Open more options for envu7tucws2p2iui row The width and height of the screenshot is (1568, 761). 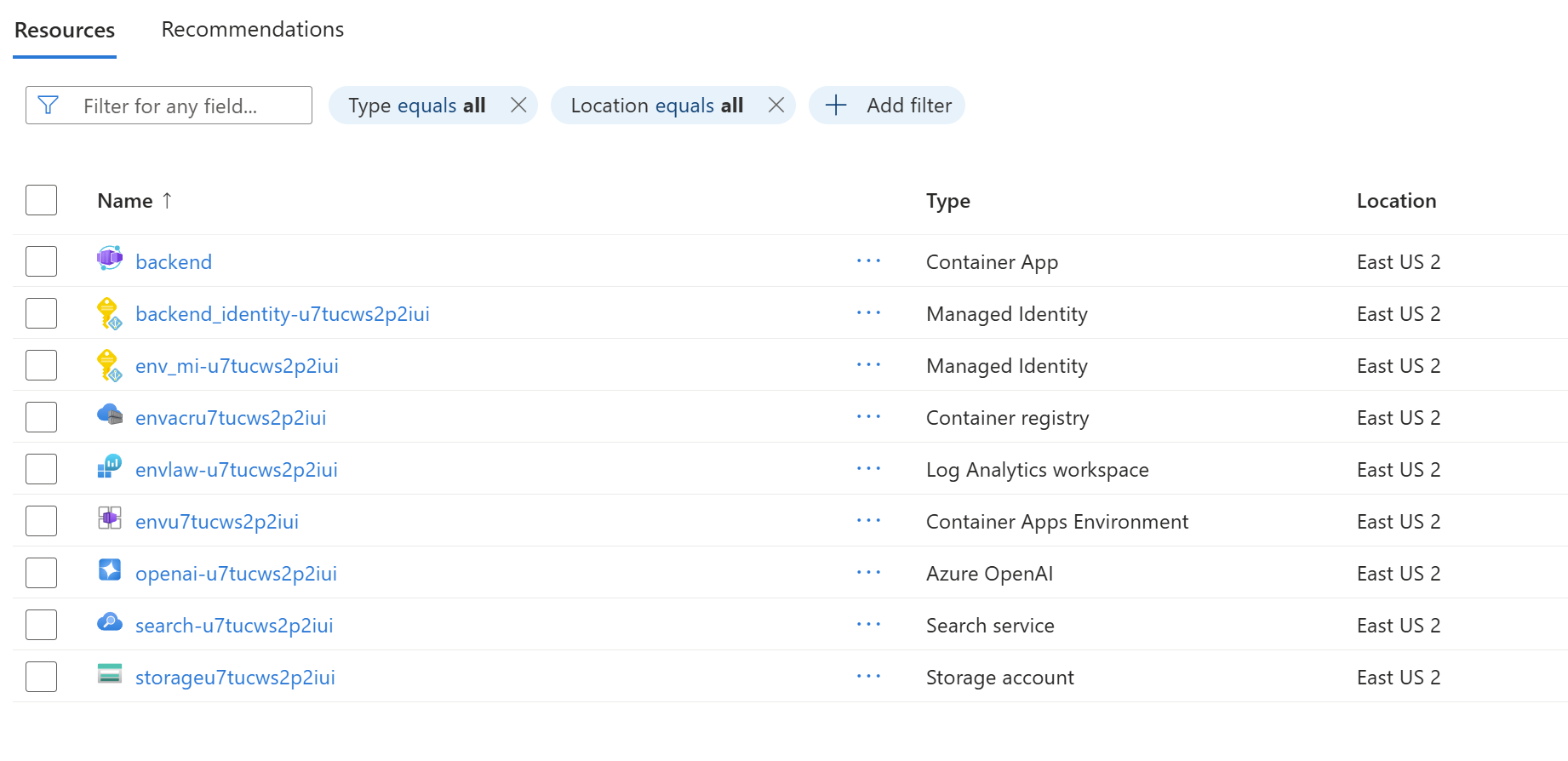tap(868, 521)
